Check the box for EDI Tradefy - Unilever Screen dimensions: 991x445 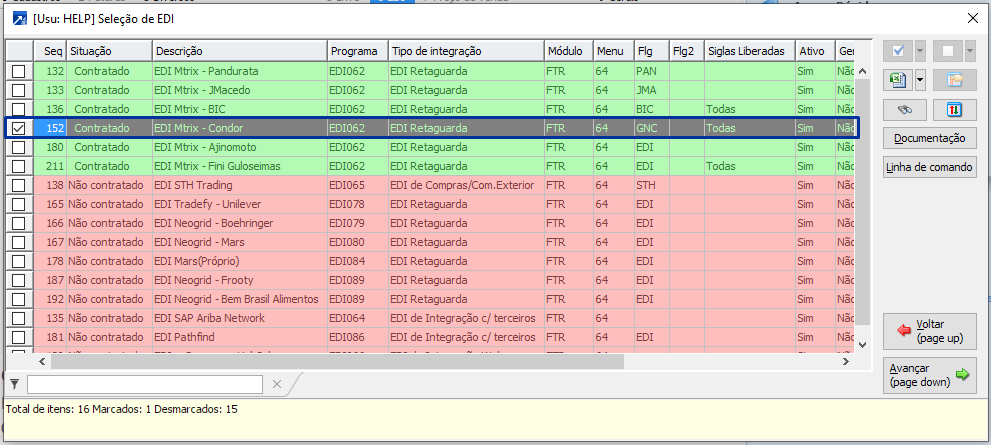pyautogui.click(x=19, y=204)
